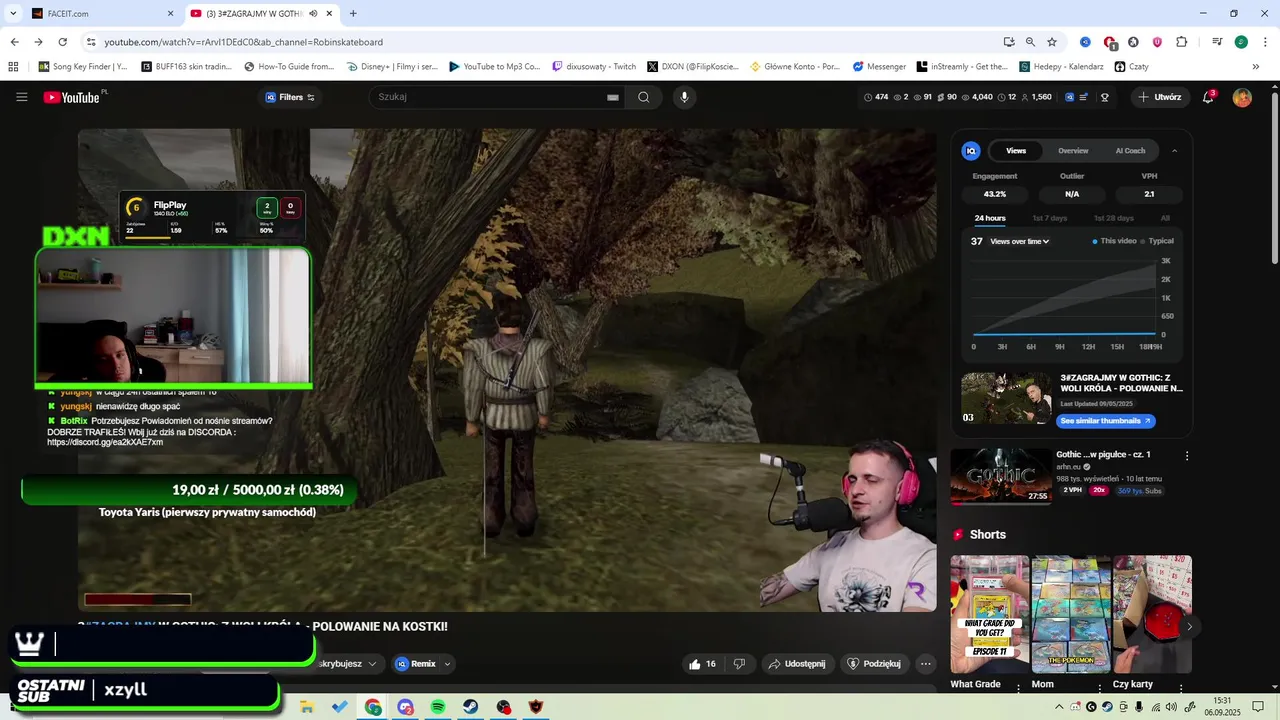Open the Chrome apps grid icon
This screenshot has width=1280, height=720.
point(13,67)
